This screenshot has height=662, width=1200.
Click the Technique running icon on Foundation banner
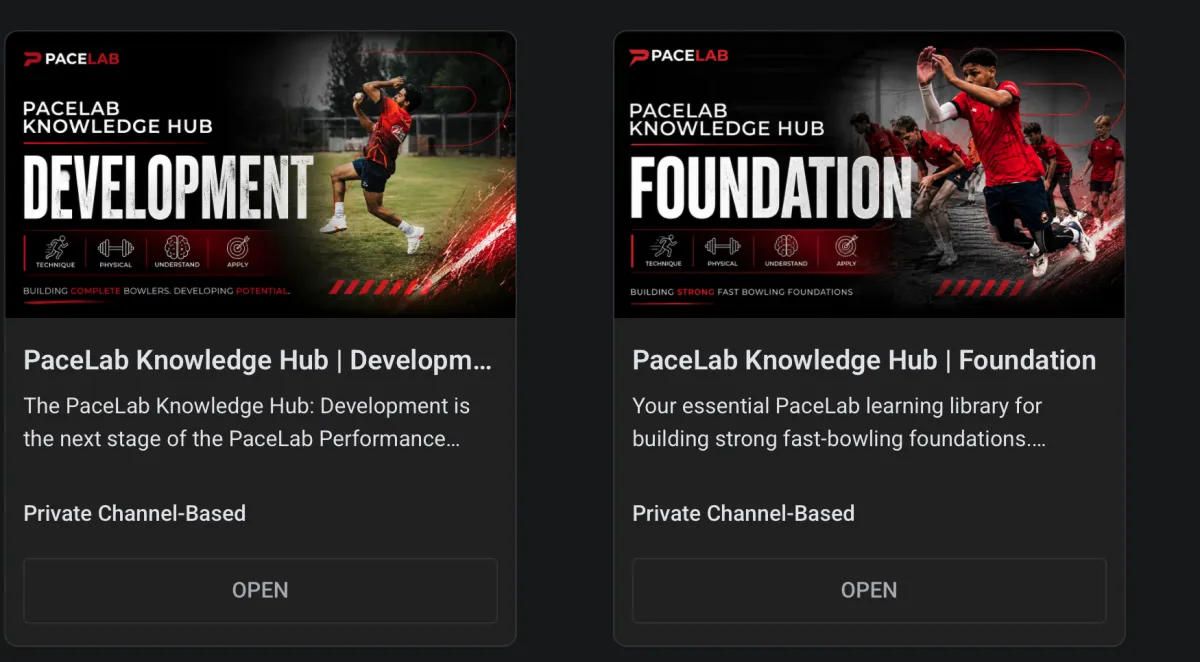[663, 246]
